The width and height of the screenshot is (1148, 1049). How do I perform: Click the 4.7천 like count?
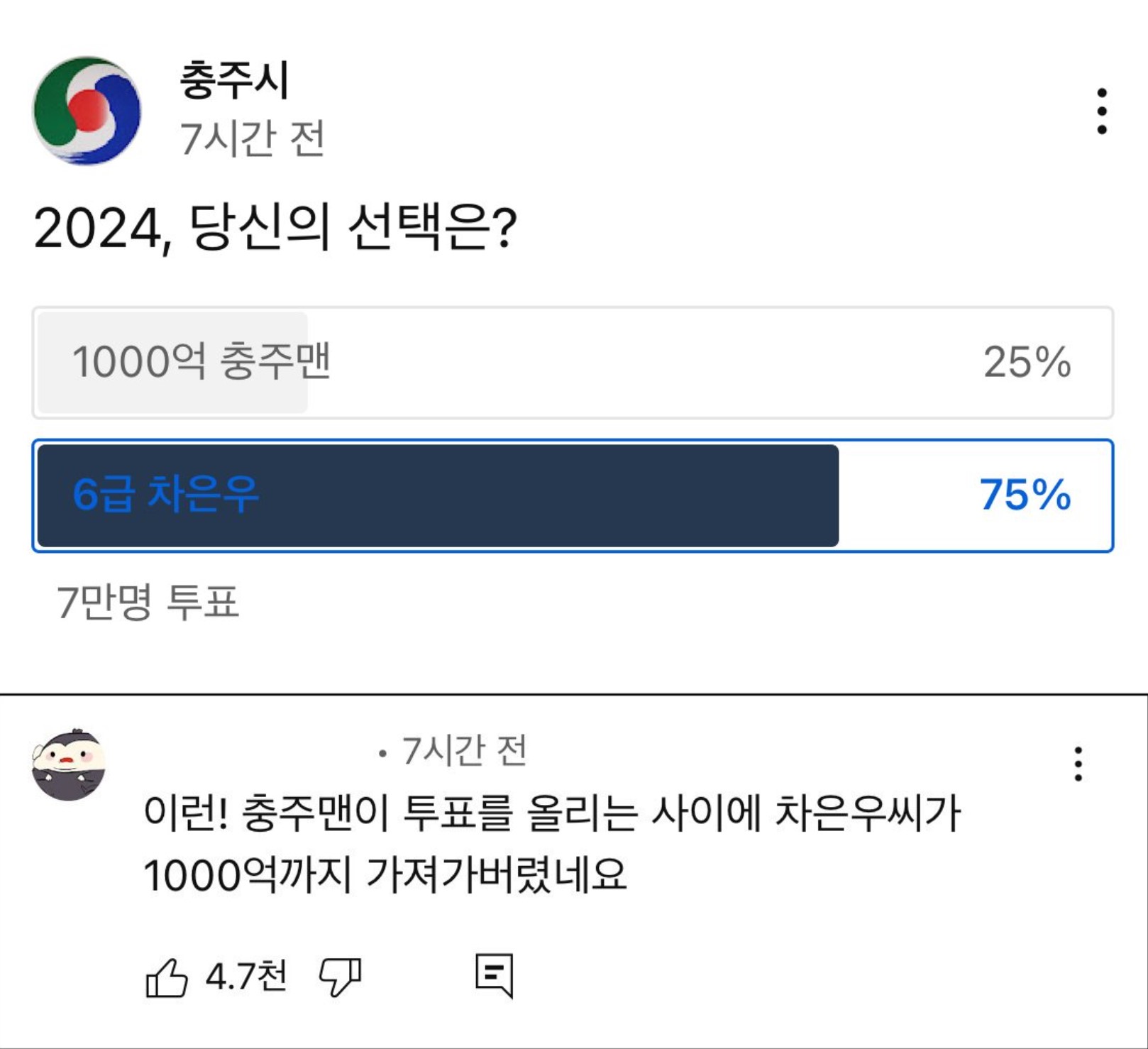click(x=246, y=976)
